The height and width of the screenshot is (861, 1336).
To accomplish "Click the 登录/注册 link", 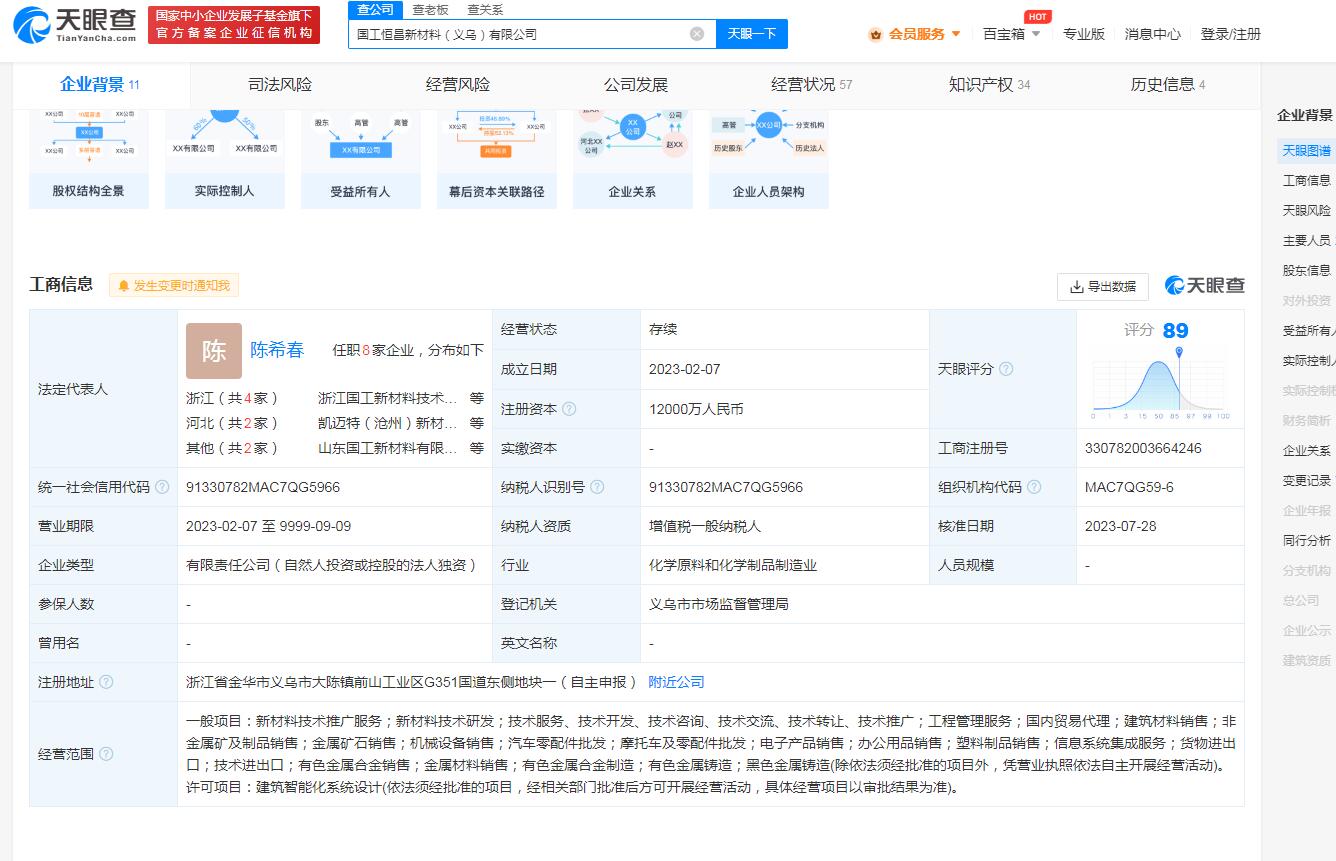I will (1231, 34).
